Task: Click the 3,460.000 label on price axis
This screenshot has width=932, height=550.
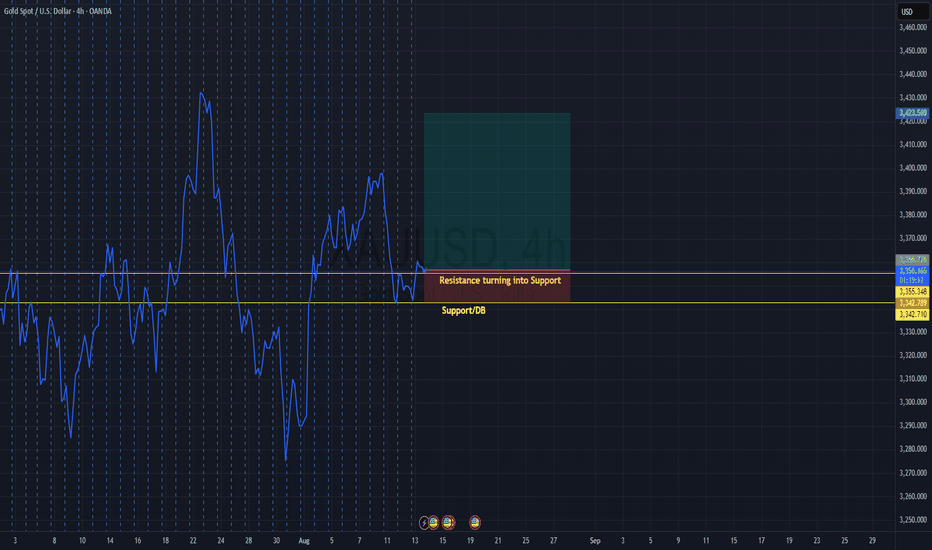Action: click(913, 27)
